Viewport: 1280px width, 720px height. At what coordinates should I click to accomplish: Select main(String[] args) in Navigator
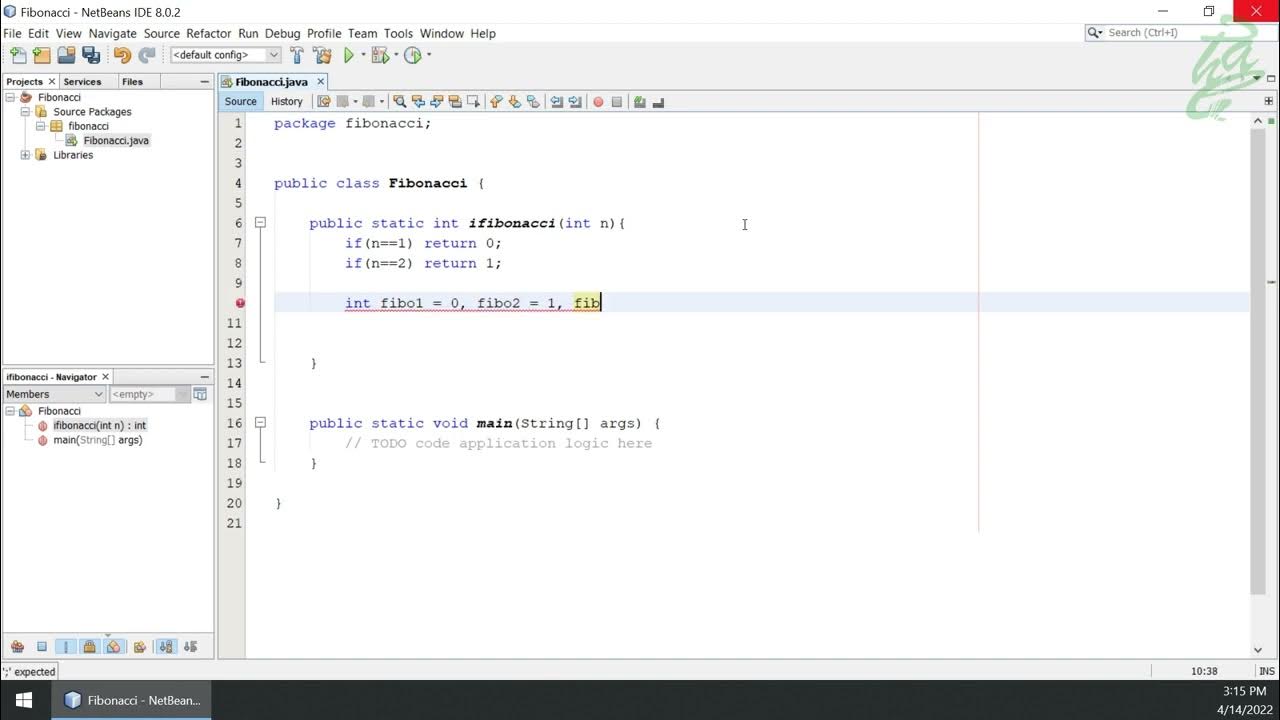(x=98, y=440)
